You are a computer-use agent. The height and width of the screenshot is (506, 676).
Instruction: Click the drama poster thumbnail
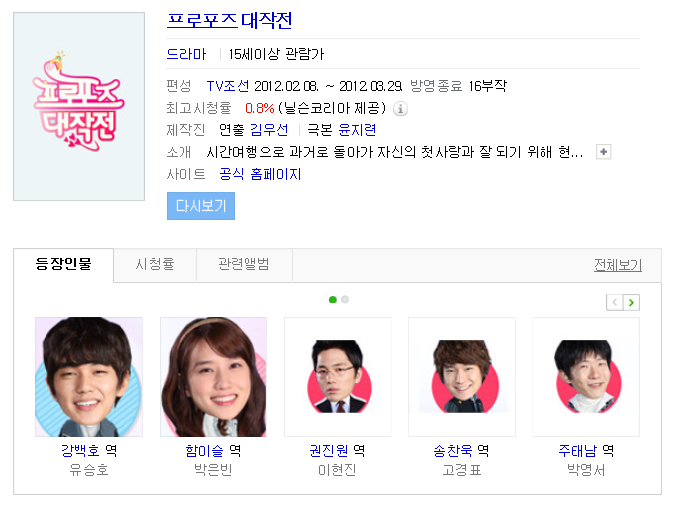point(79,106)
